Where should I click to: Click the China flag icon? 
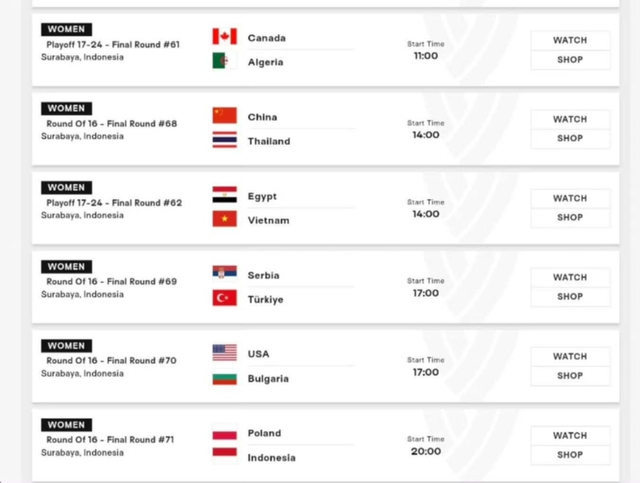tap(224, 116)
